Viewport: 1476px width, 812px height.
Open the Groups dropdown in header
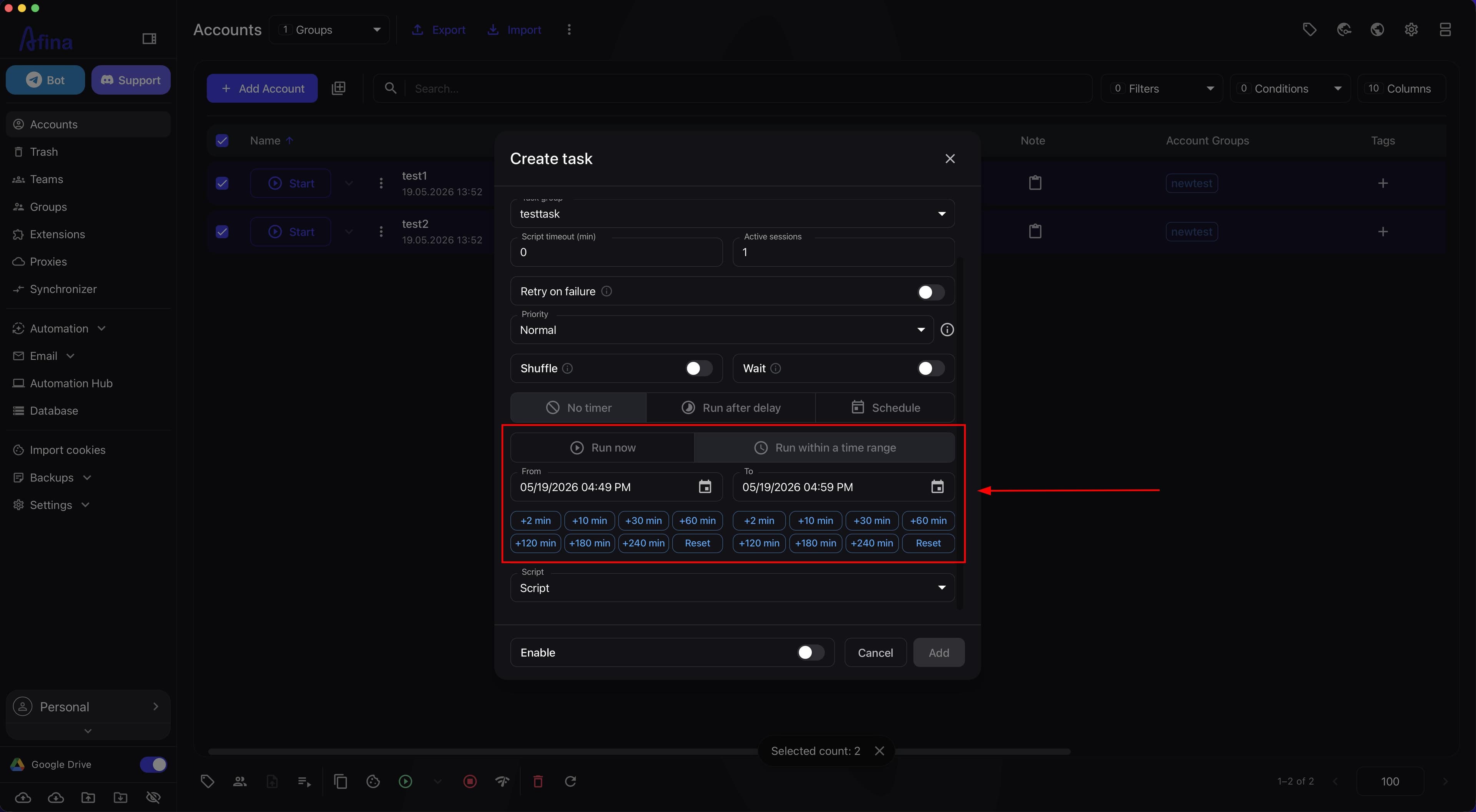click(x=329, y=29)
